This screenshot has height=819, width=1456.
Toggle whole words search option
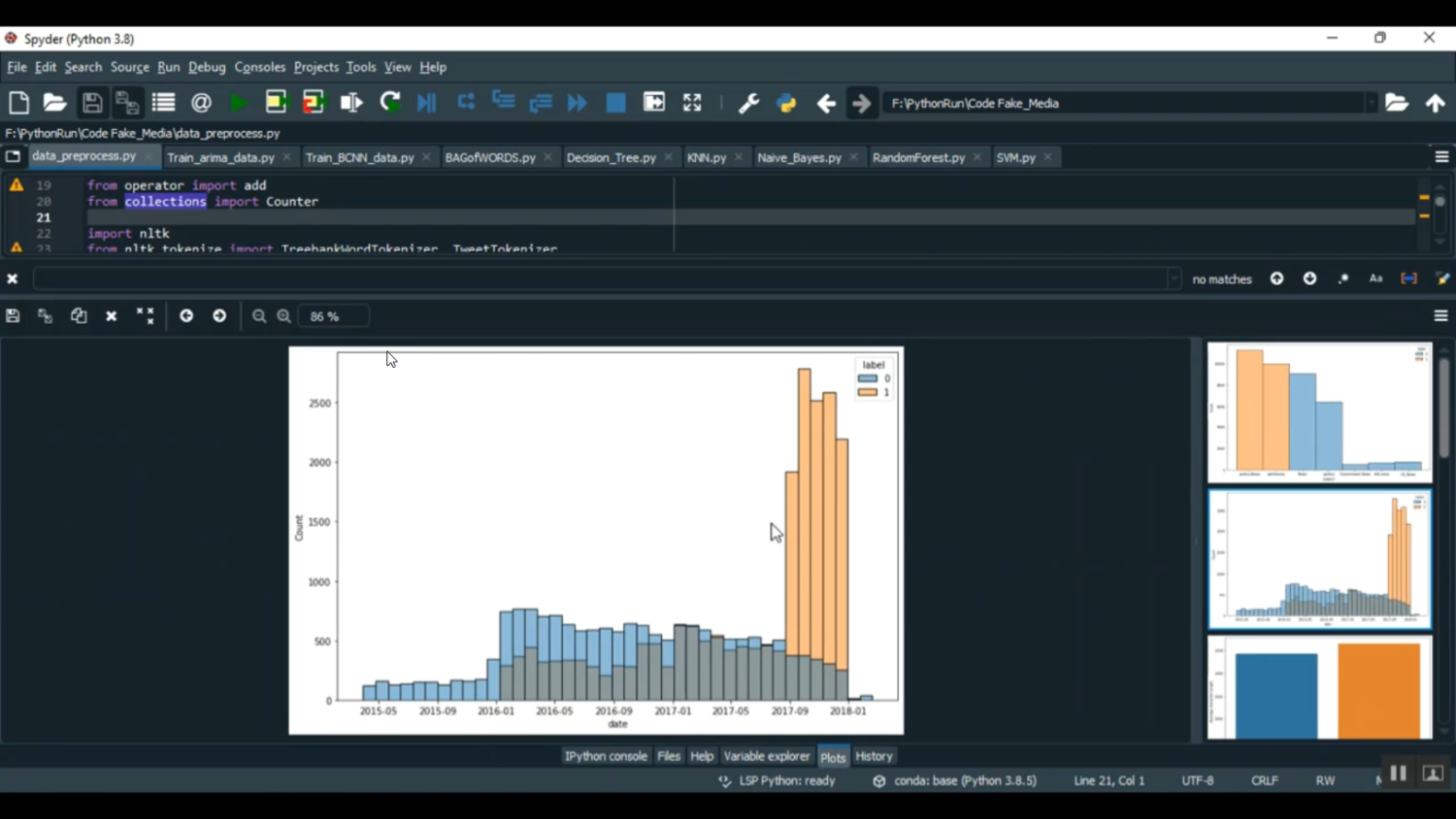point(1408,278)
